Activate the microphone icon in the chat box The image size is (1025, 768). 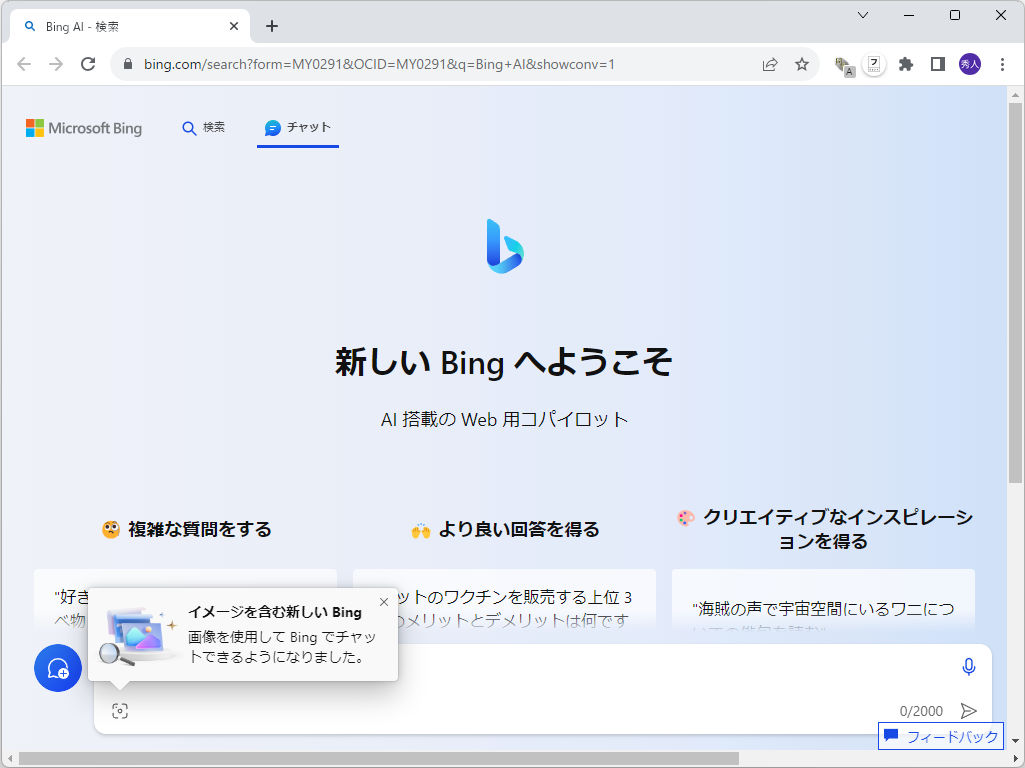click(967, 666)
